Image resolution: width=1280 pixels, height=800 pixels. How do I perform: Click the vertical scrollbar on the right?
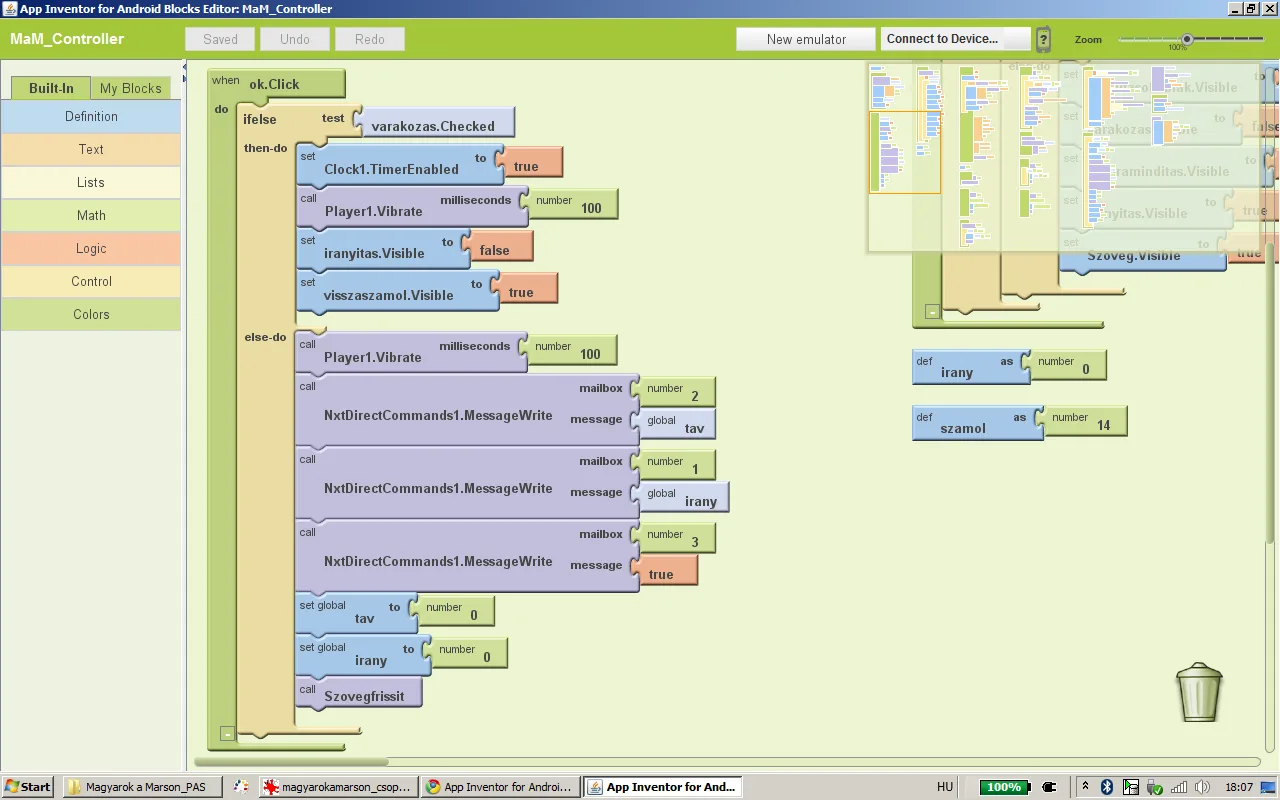click(x=1271, y=392)
